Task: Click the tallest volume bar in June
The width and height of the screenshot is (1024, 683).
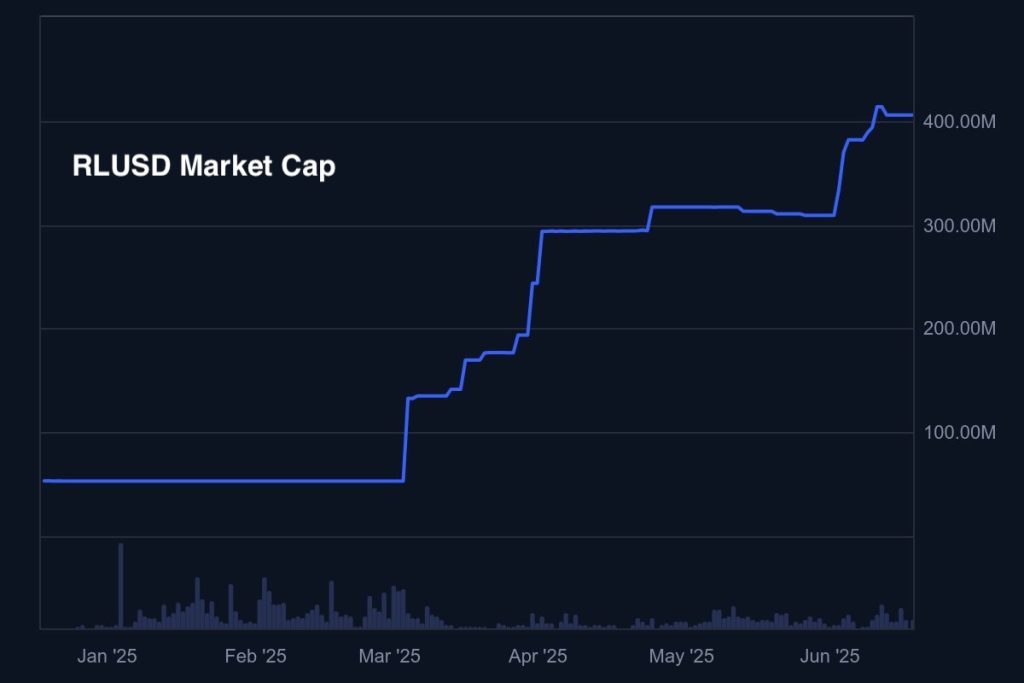Action: coord(882,615)
